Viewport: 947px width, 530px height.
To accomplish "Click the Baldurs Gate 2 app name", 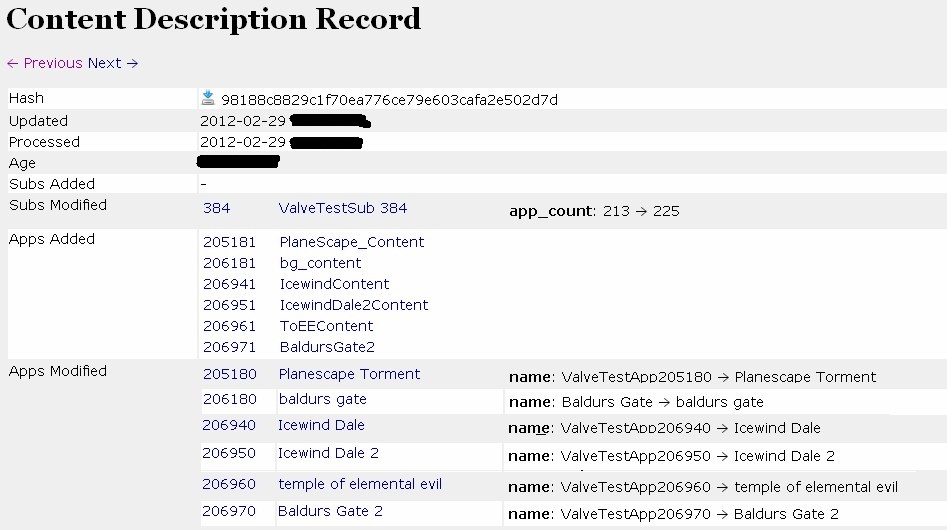I will [x=330, y=511].
